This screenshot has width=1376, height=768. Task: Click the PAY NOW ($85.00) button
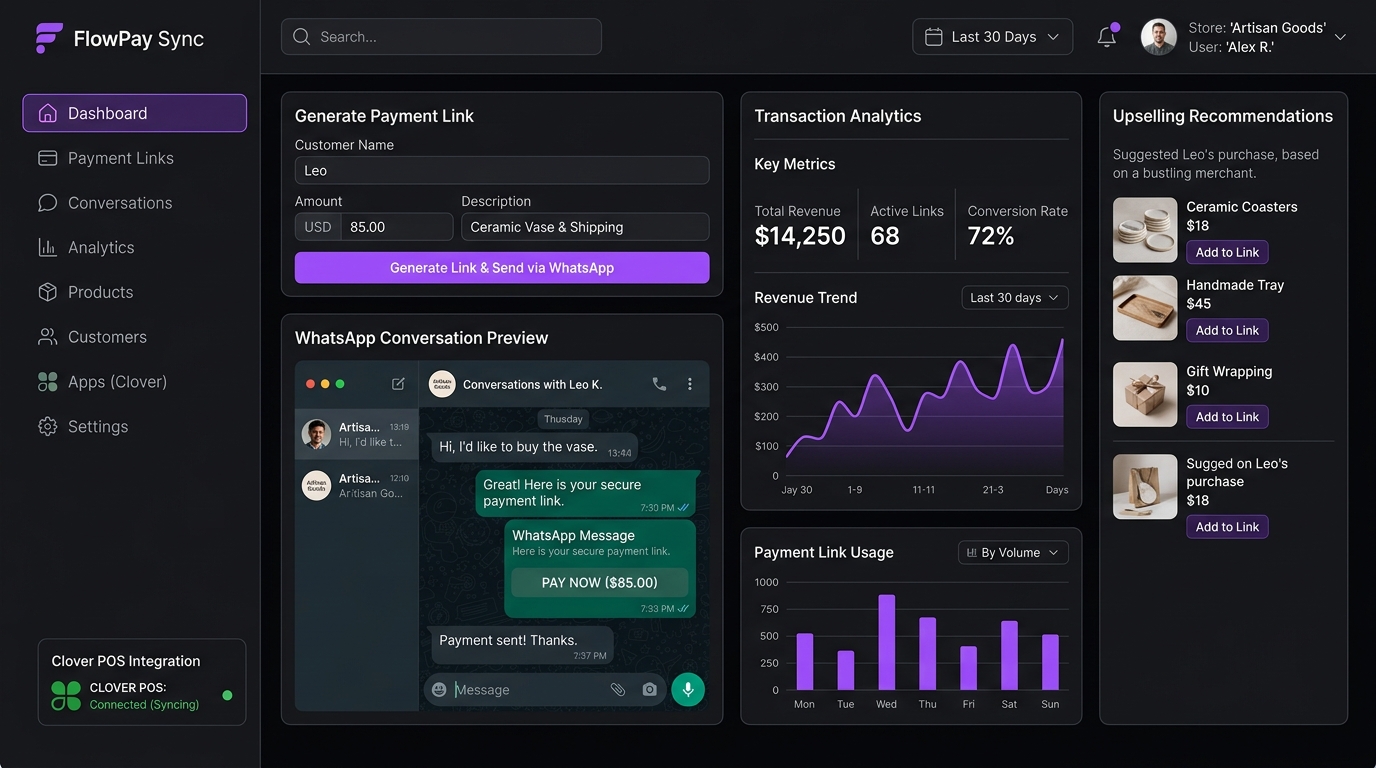click(x=599, y=583)
